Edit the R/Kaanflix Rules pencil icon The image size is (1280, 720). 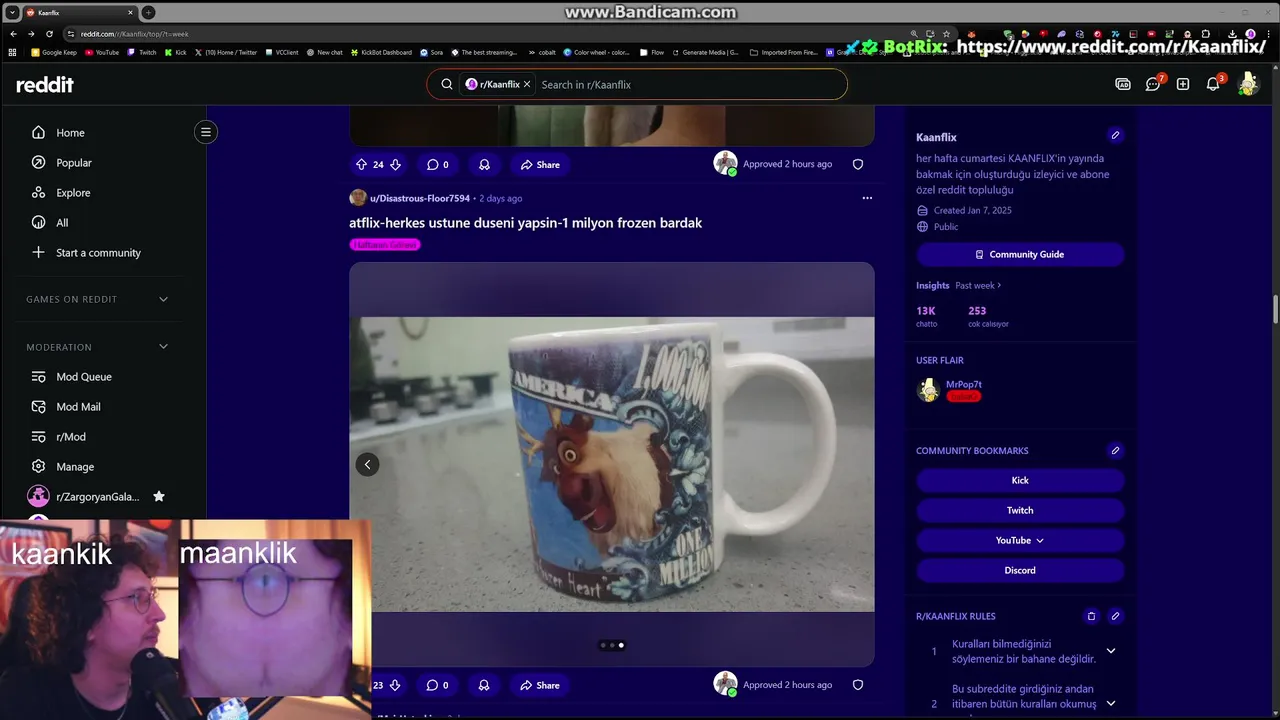click(1115, 617)
